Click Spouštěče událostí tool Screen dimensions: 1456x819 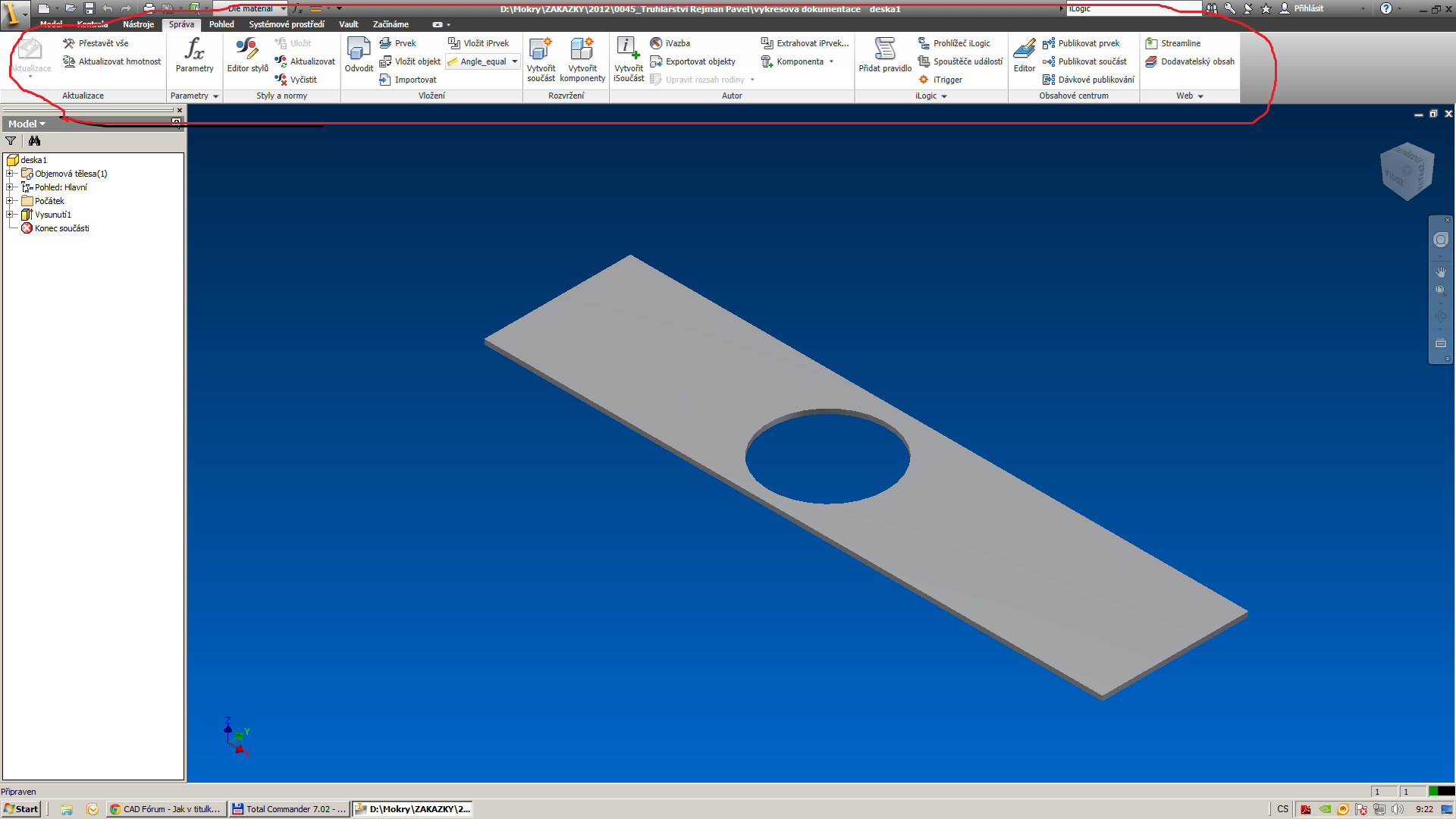point(961,61)
